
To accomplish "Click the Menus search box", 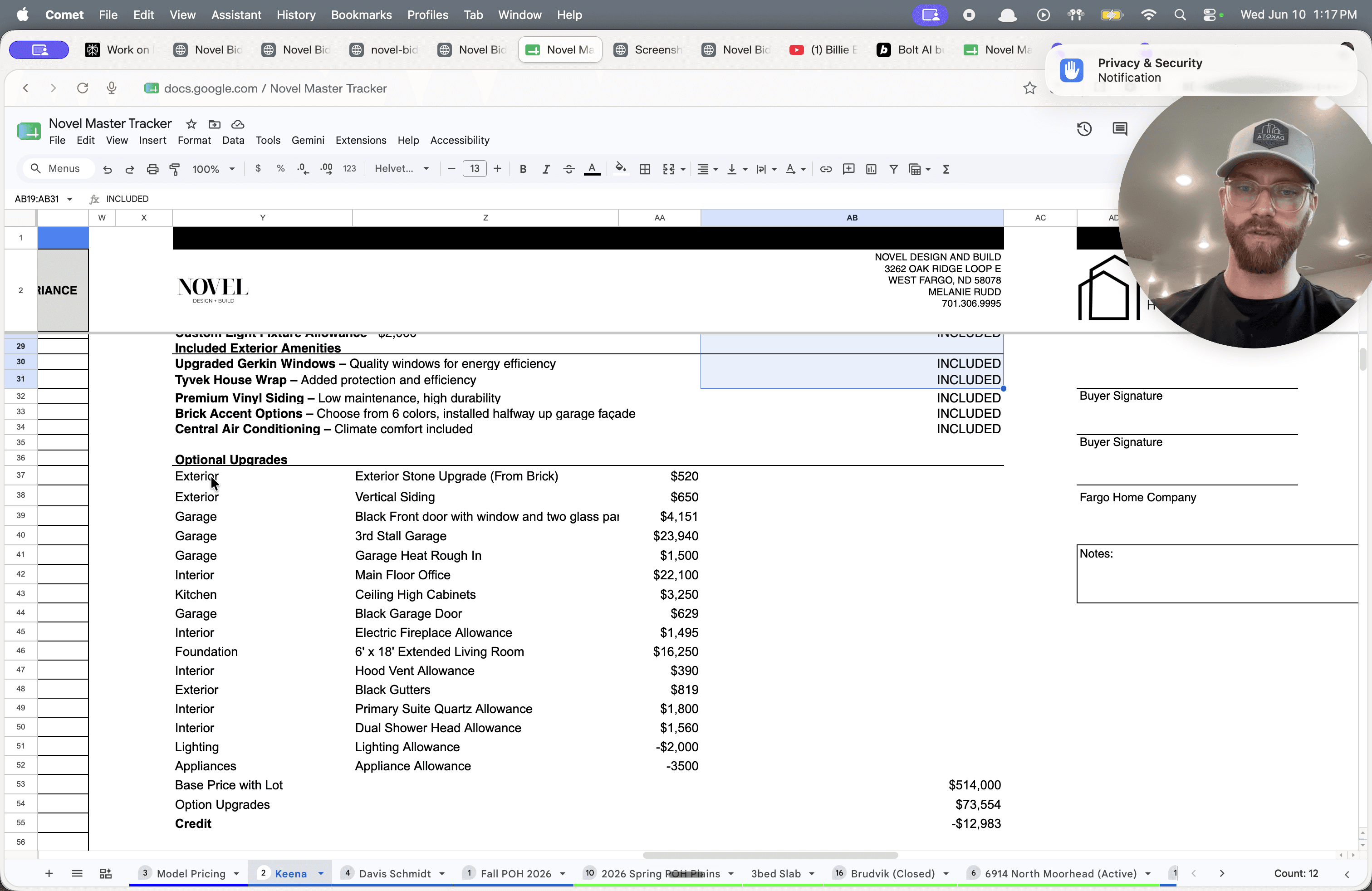I will click(59, 169).
